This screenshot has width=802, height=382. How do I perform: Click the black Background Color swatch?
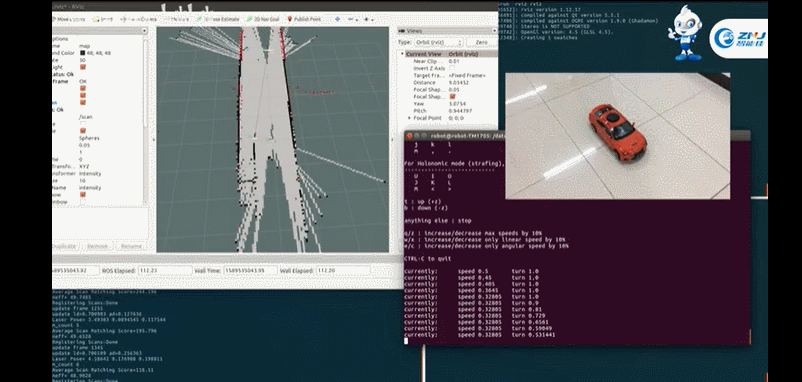[x=83, y=53]
